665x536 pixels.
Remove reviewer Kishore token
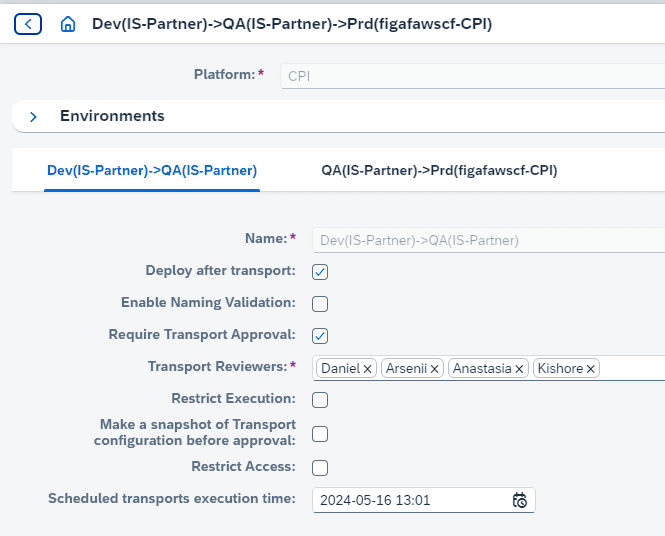[590, 369]
